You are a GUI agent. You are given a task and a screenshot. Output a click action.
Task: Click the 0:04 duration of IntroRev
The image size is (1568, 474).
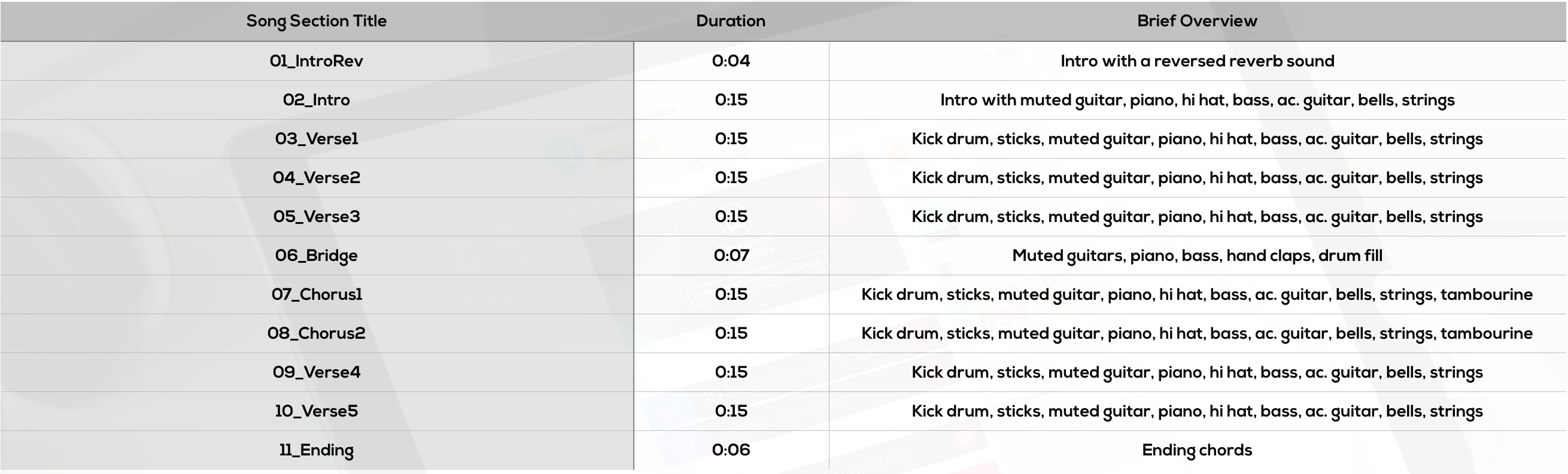coord(730,61)
